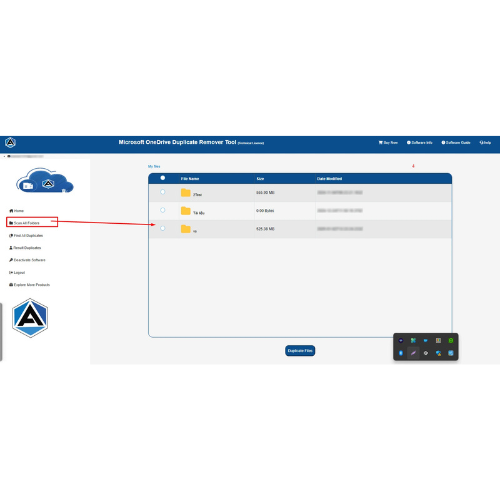Click Logout in the sidebar
The height and width of the screenshot is (500, 500).
pos(17,273)
